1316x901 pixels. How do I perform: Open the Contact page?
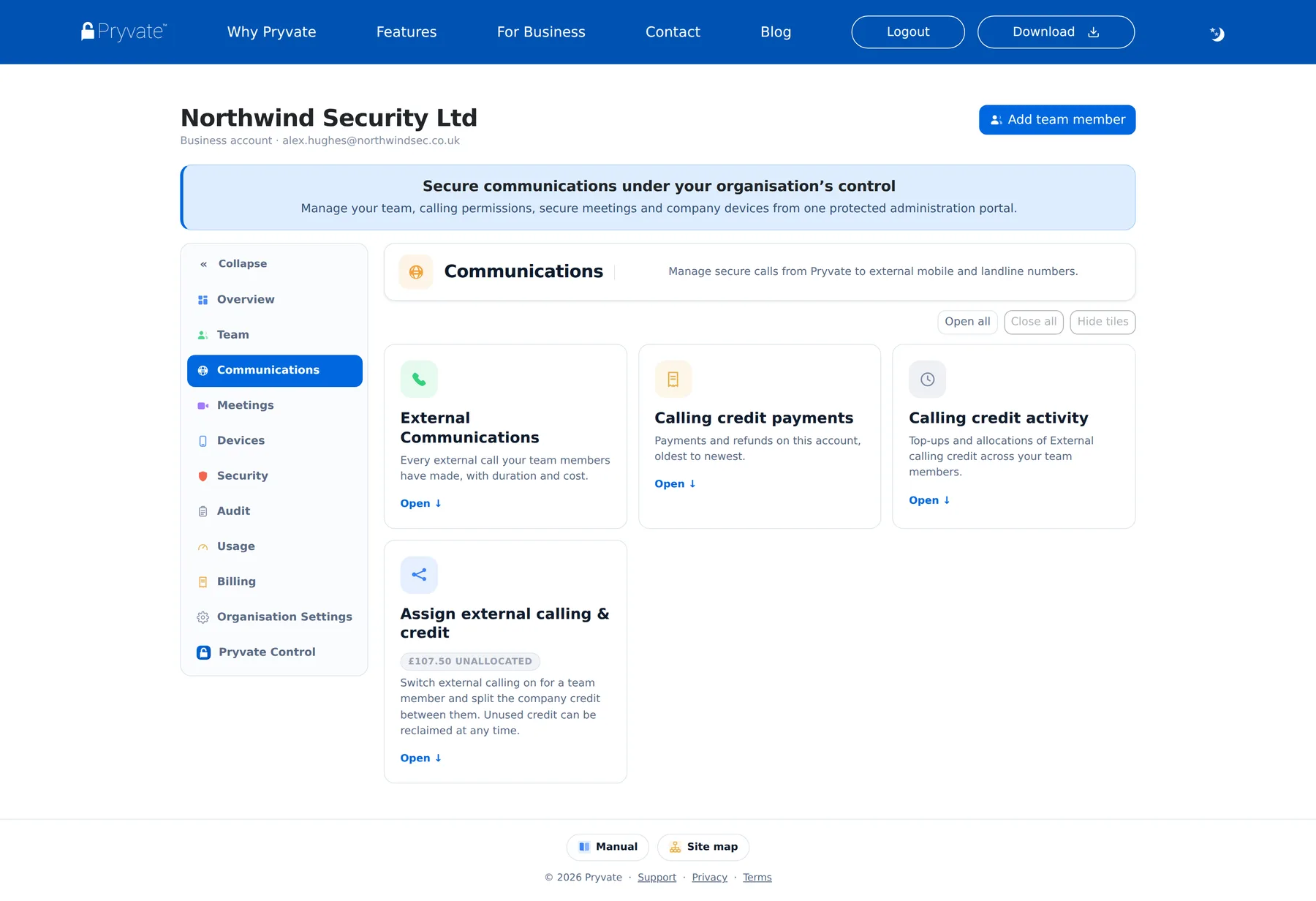pos(673,32)
